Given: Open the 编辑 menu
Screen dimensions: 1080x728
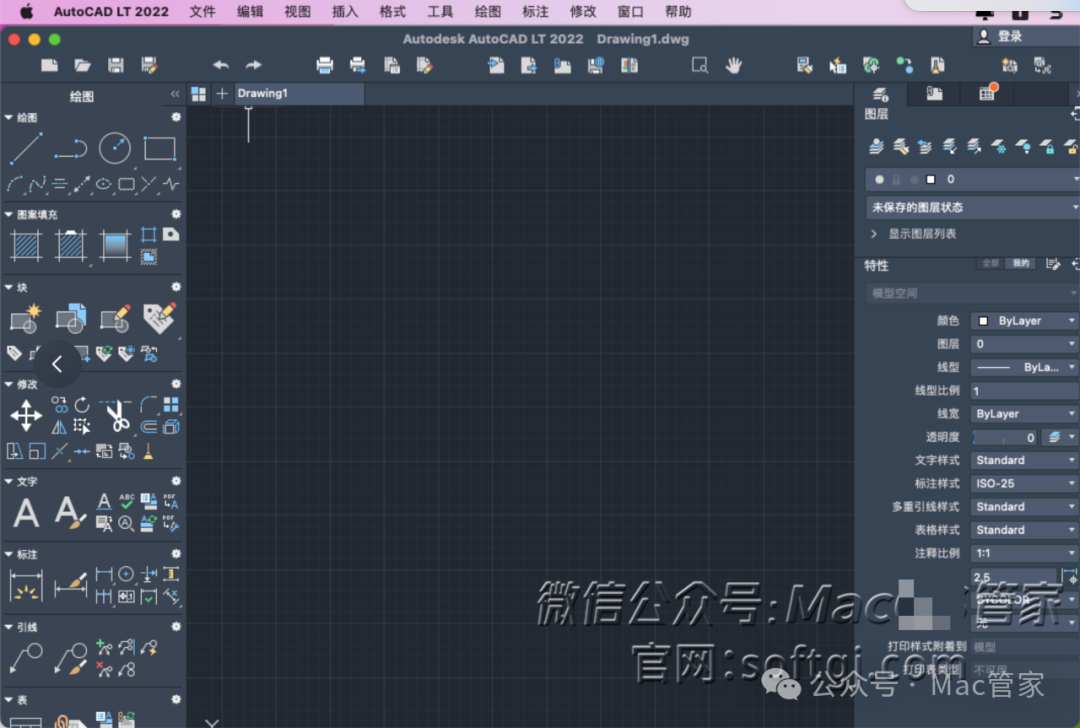Looking at the screenshot, I should coord(250,12).
